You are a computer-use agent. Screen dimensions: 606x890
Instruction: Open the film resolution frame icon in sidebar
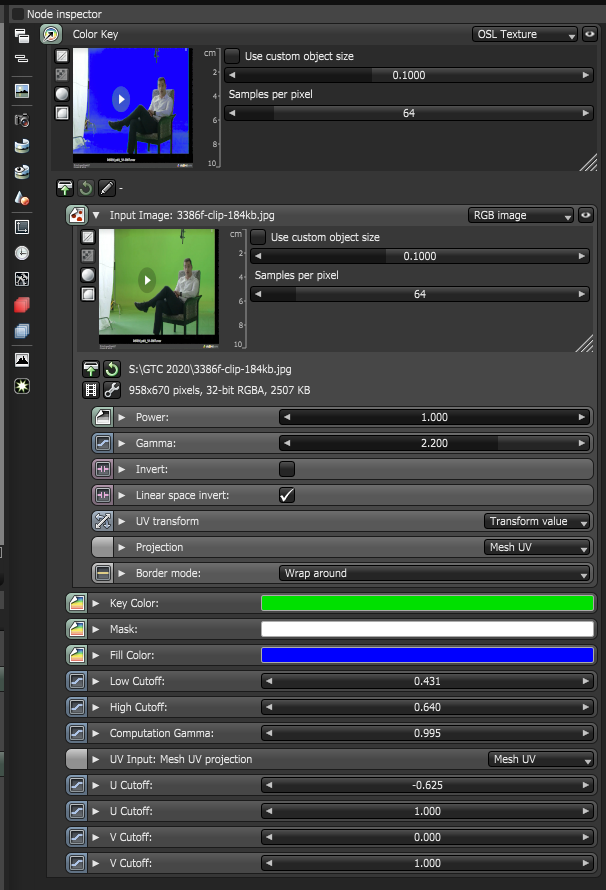[x=22, y=227]
